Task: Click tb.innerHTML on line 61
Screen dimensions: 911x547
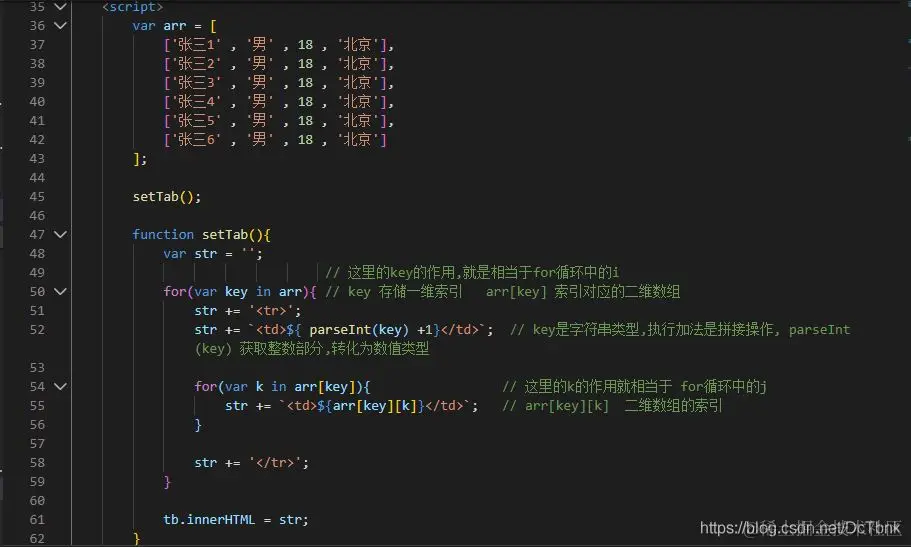Action: point(209,520)
